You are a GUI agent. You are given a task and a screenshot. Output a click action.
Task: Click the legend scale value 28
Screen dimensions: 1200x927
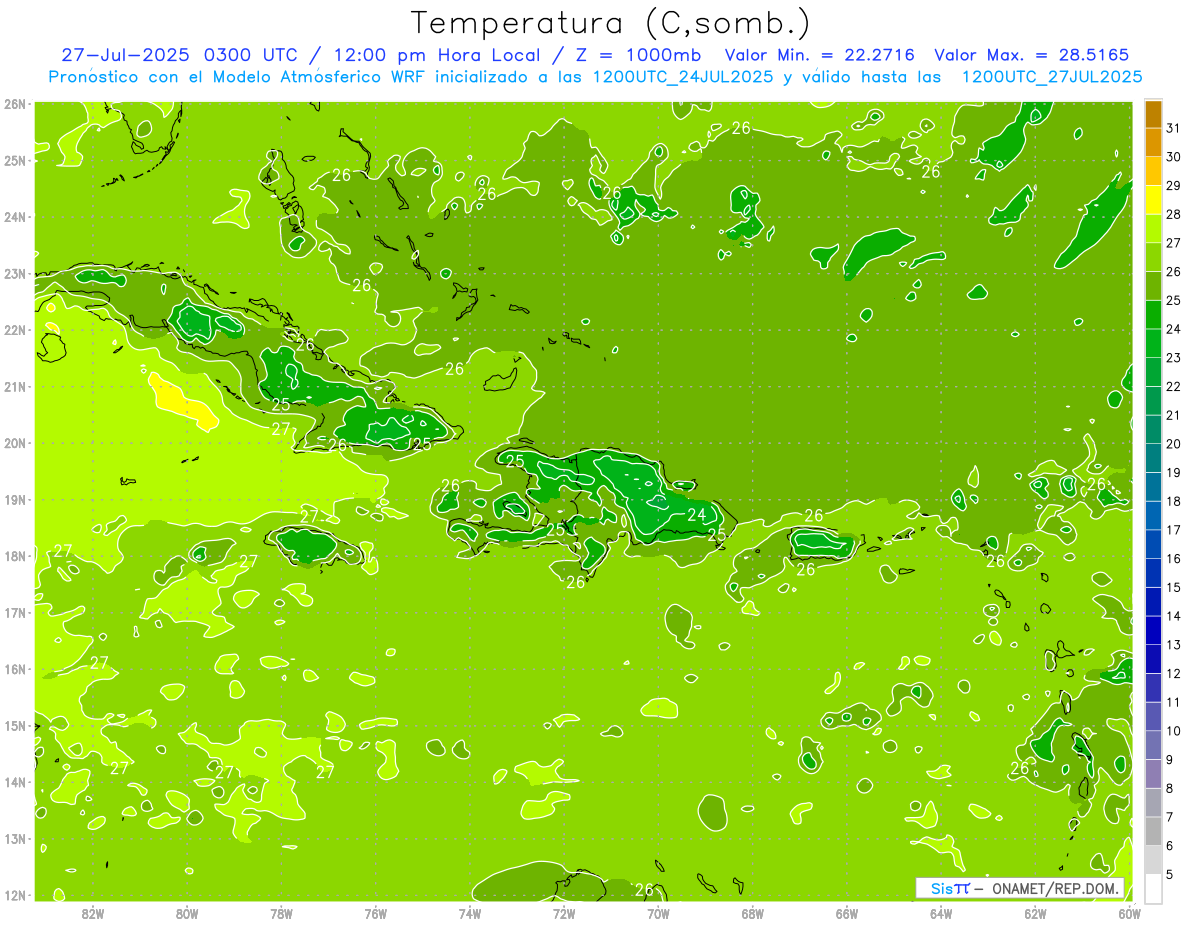1174,215
